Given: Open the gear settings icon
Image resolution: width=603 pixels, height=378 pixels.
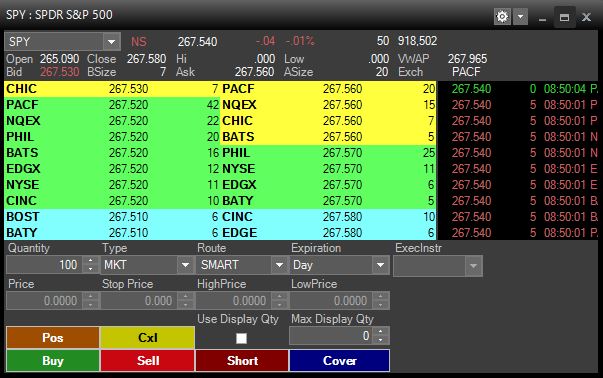Looking at the screenshot, I should click(x=502, y=17).
